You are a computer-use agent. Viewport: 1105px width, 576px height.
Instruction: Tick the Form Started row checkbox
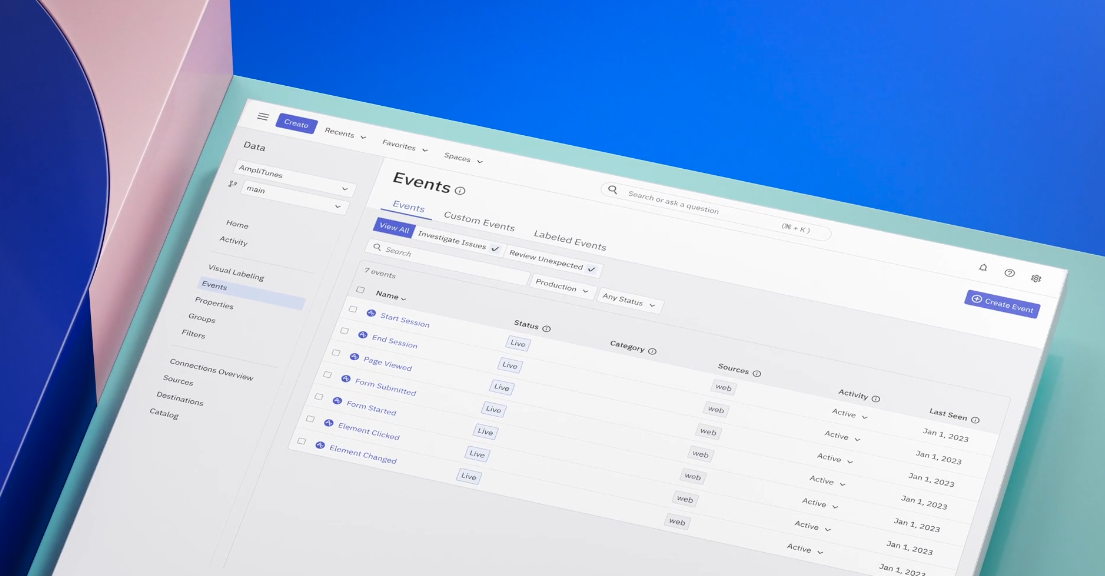pyautogui.click(x=319, y=396)
